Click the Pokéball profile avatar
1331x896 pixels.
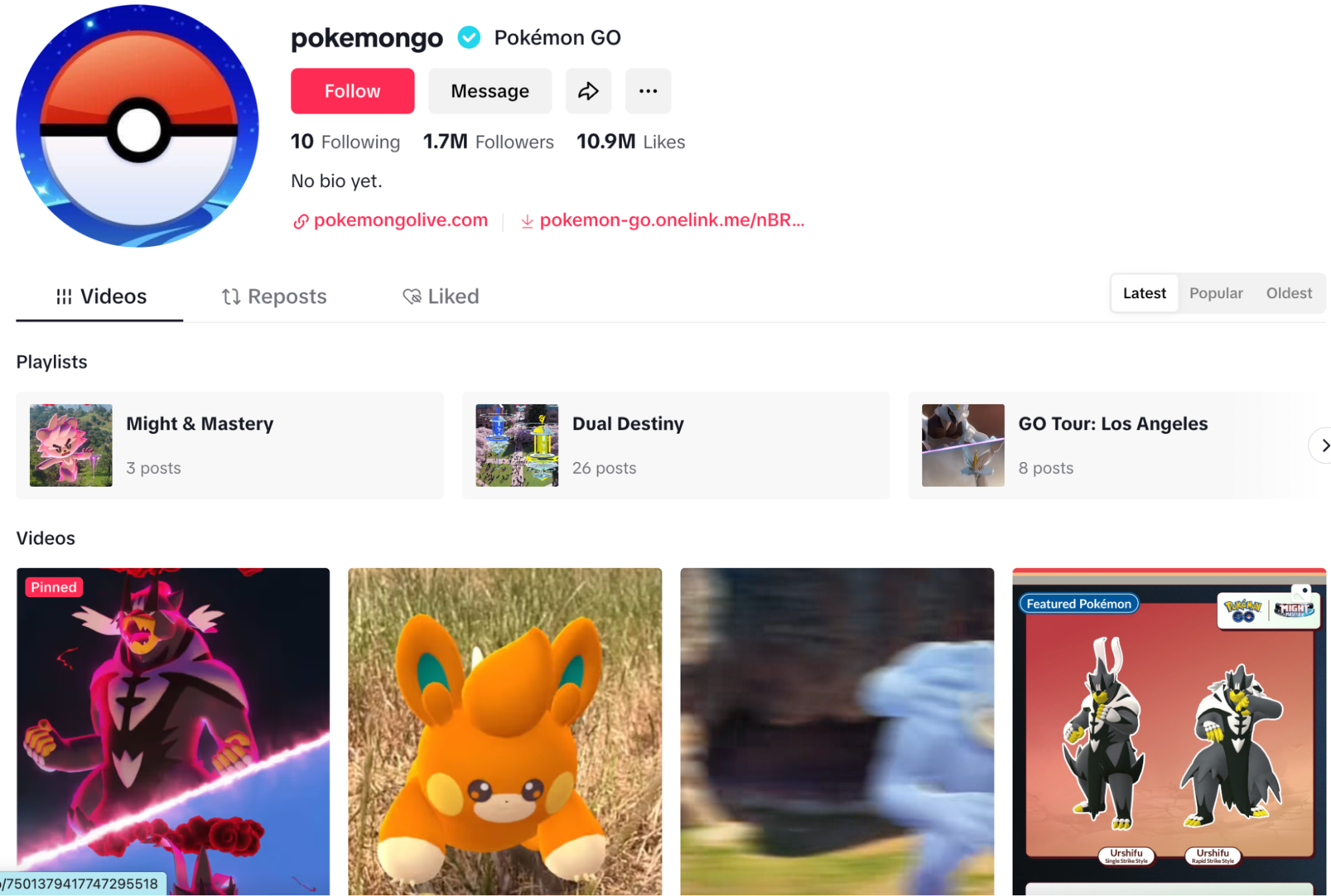tap(138, 126)
